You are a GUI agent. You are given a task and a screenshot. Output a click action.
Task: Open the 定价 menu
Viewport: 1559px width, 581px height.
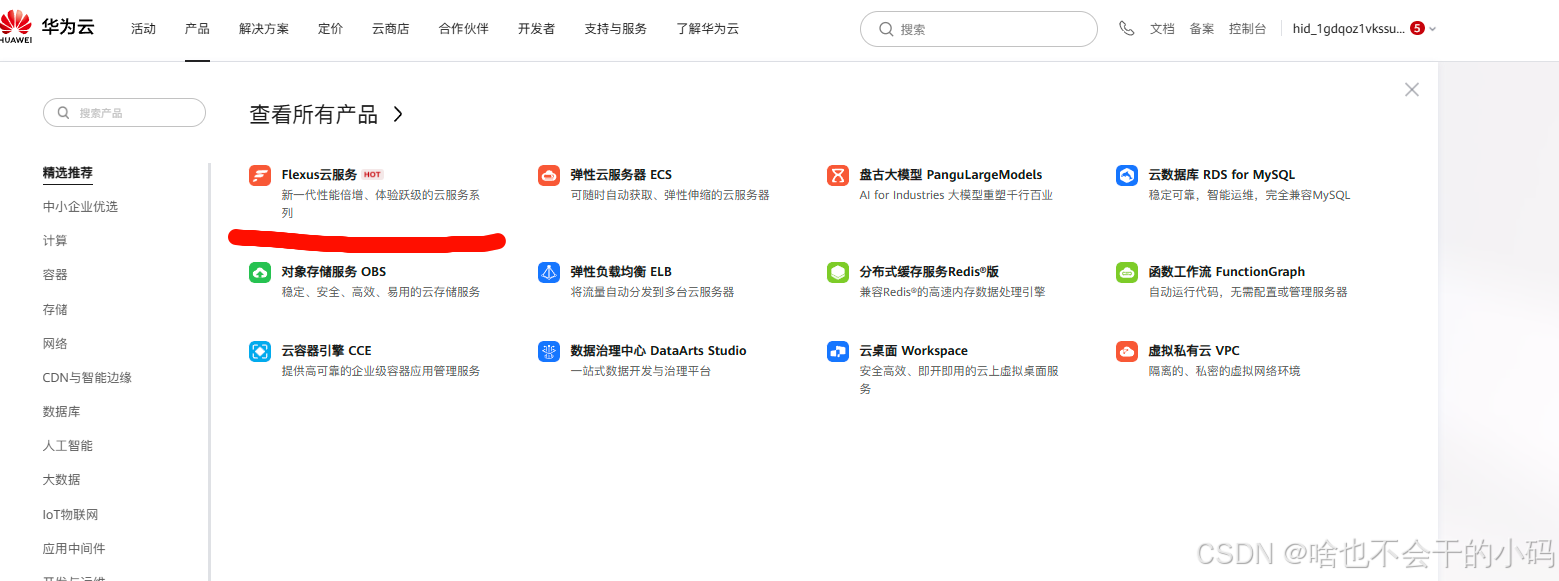(x=330, y=29)
